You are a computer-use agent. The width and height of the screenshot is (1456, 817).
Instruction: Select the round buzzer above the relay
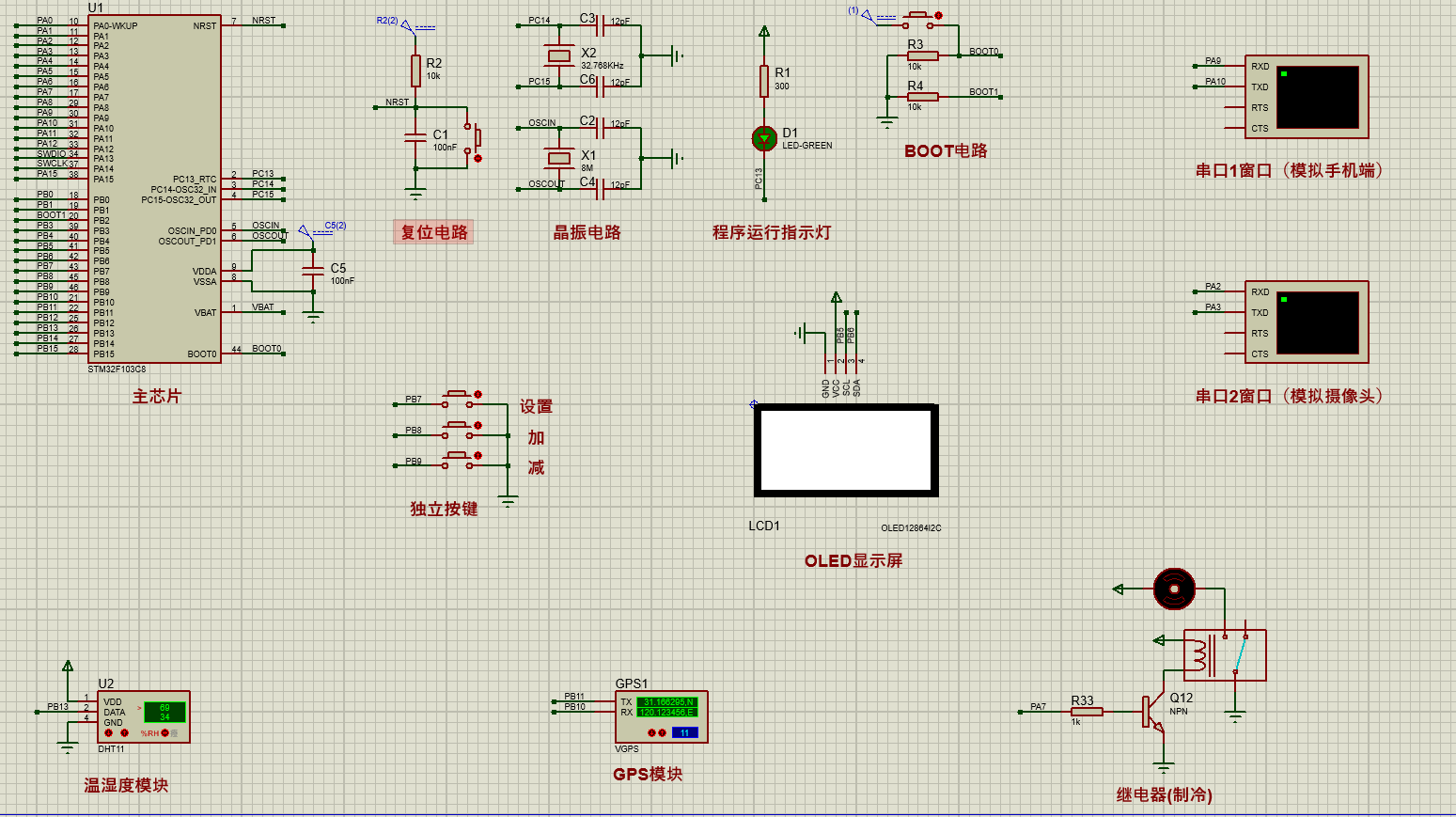1174,589
